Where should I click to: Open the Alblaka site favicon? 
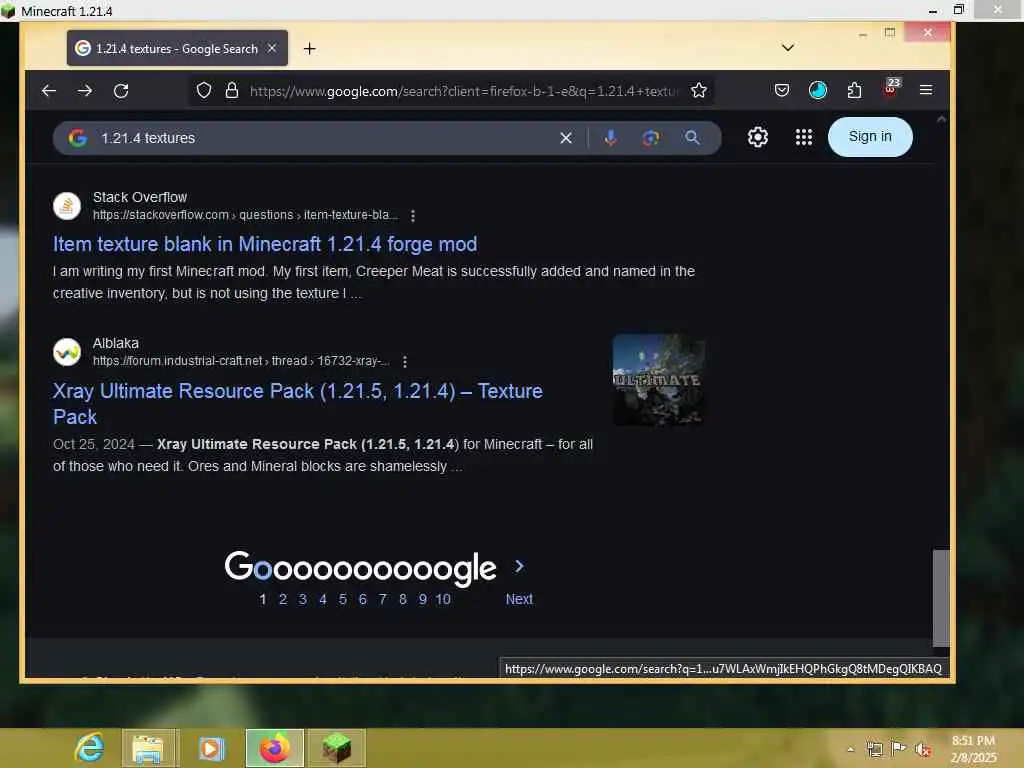pyautogui.click(x=67, y=352)
